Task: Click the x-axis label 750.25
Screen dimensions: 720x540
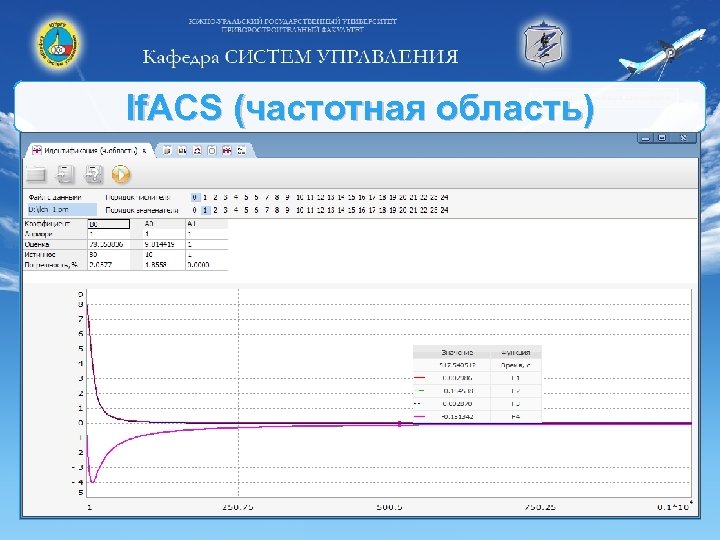Action: (540, 507)
